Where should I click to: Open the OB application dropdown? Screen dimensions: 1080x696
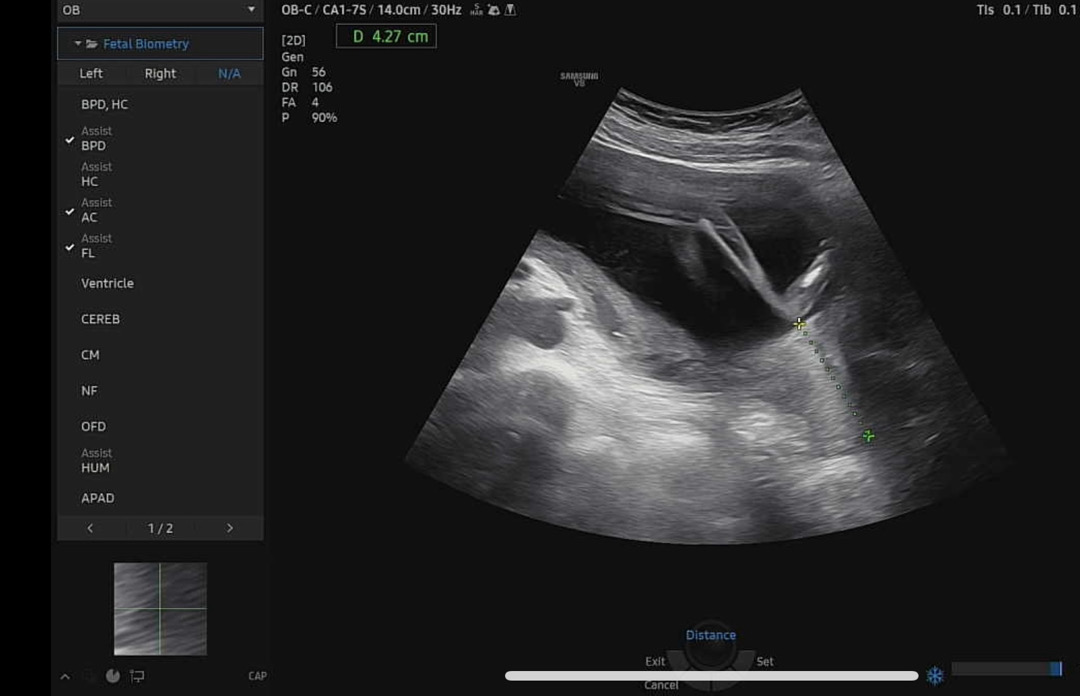click(160, 10)
